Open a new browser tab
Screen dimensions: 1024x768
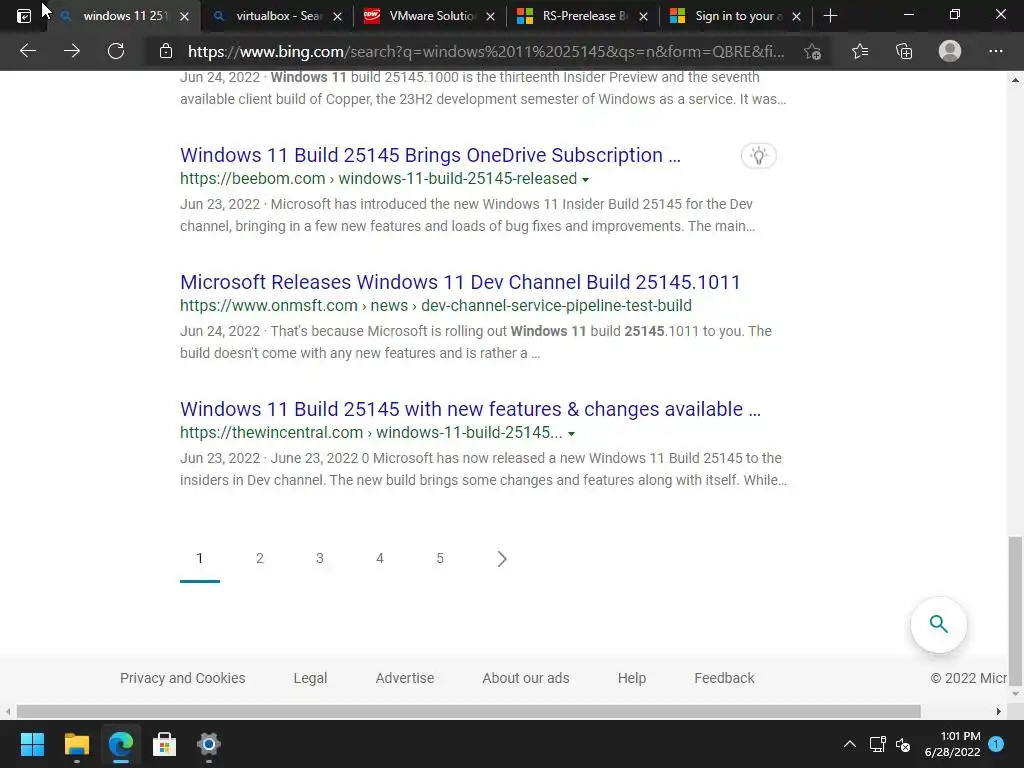point(830,16)
